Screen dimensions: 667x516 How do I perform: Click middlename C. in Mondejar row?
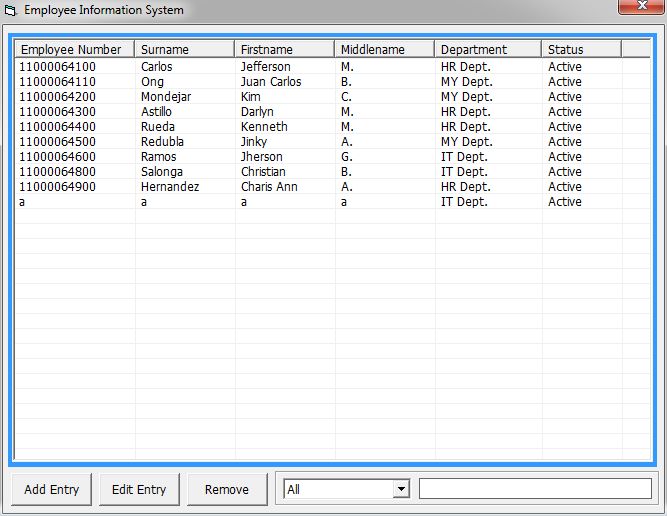point(346,97)
